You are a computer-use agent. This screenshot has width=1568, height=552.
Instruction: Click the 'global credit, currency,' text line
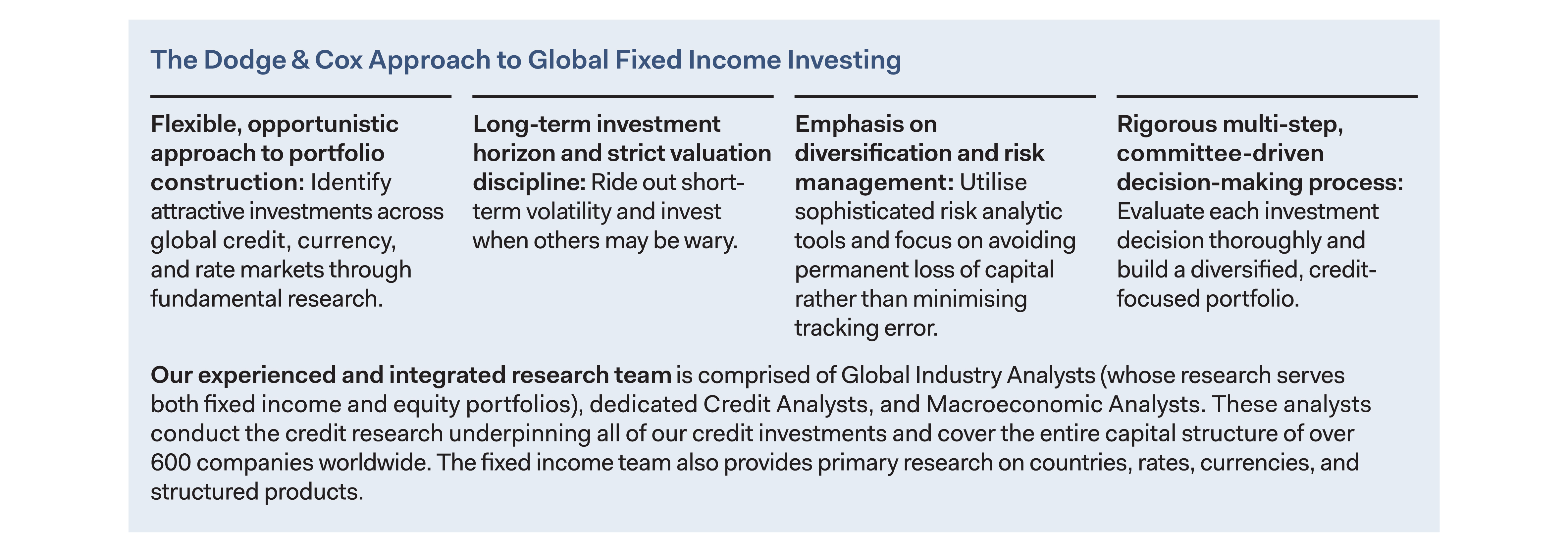(273, 241)
